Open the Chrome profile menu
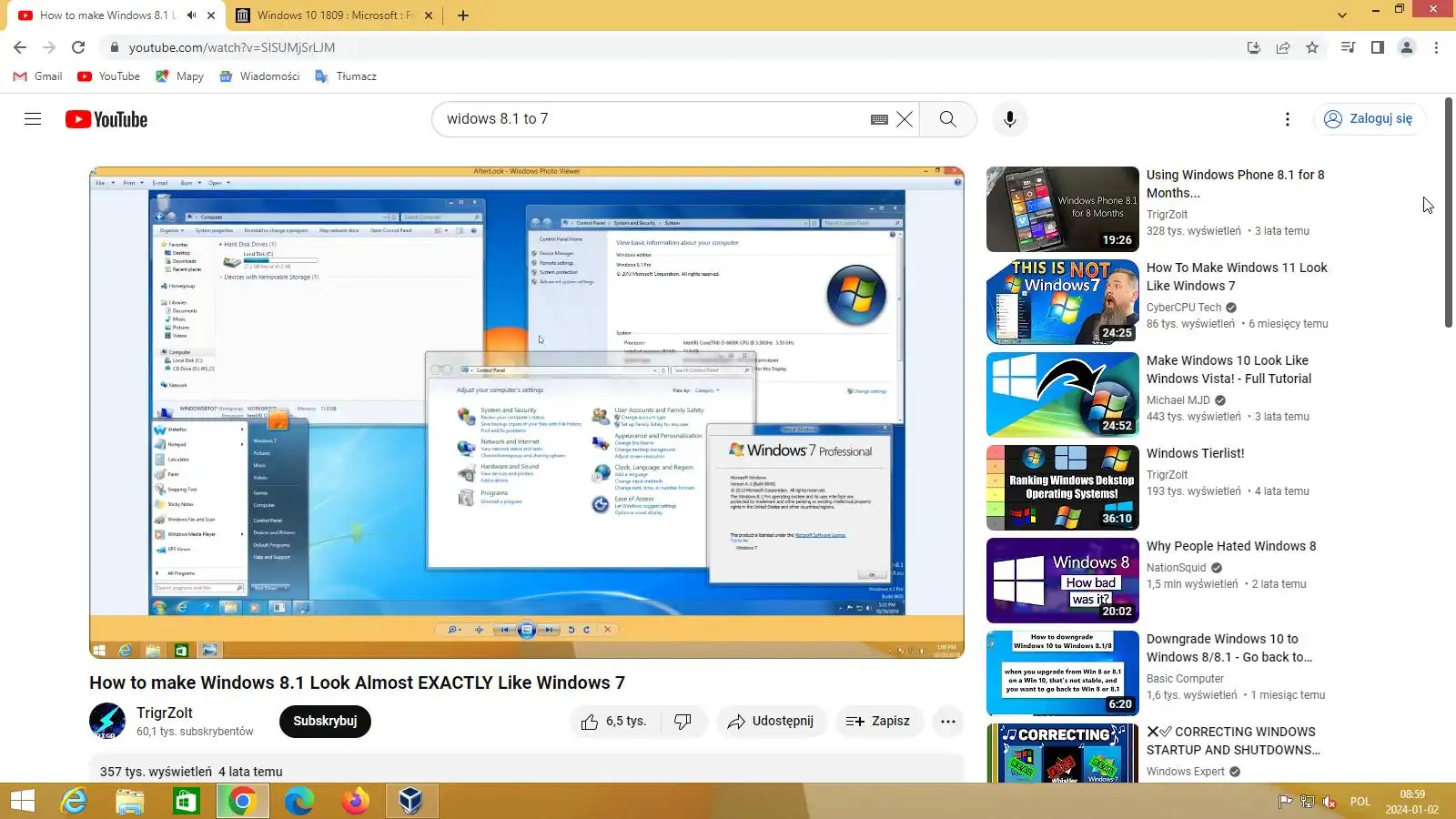 click(x=1407, y=47)
